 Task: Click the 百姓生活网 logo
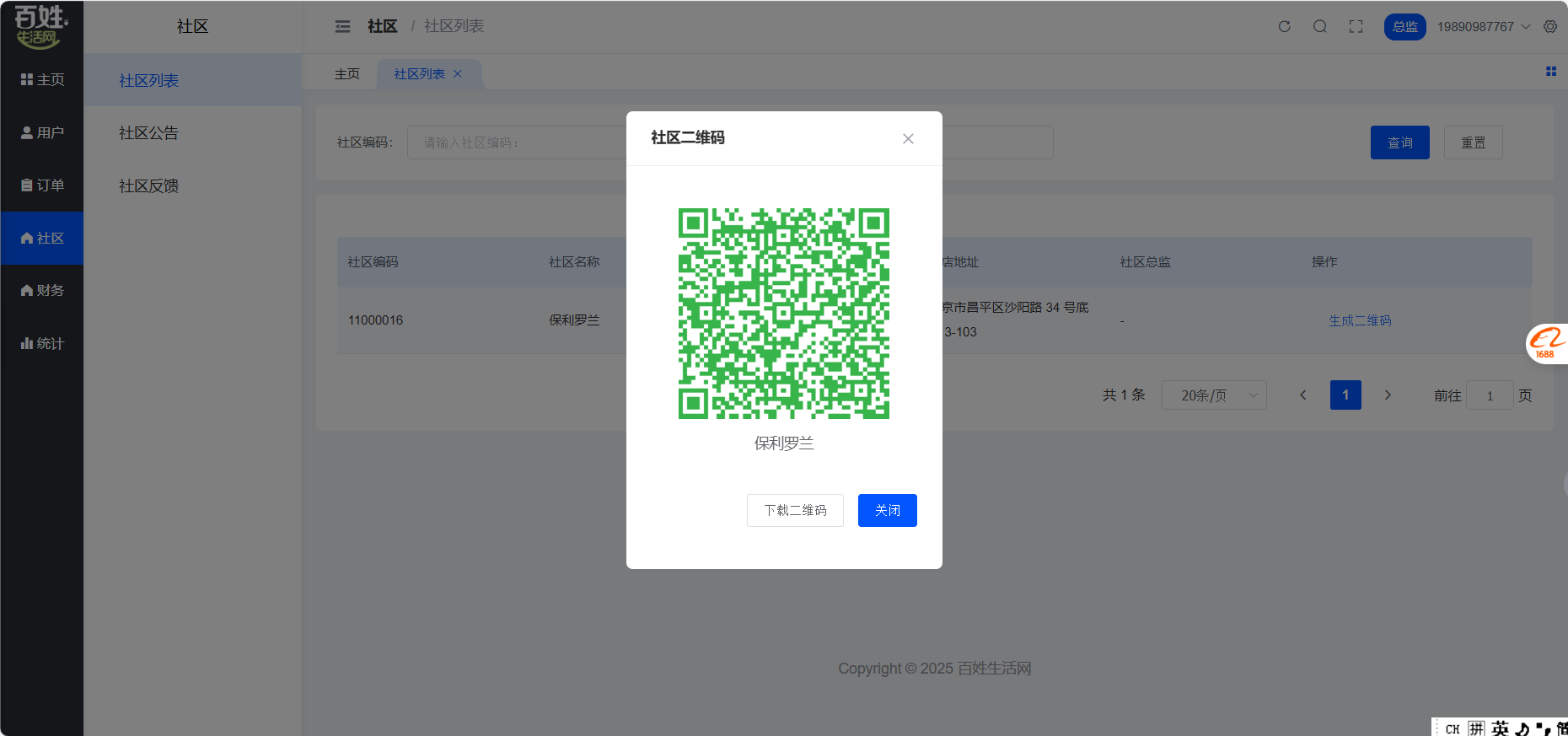41,27
